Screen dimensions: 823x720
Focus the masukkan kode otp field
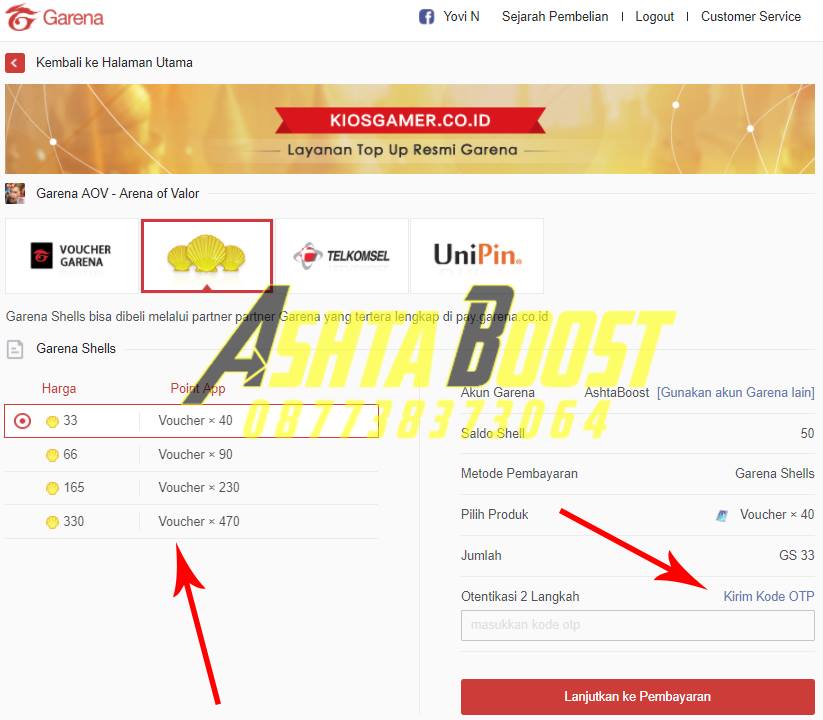638,625
